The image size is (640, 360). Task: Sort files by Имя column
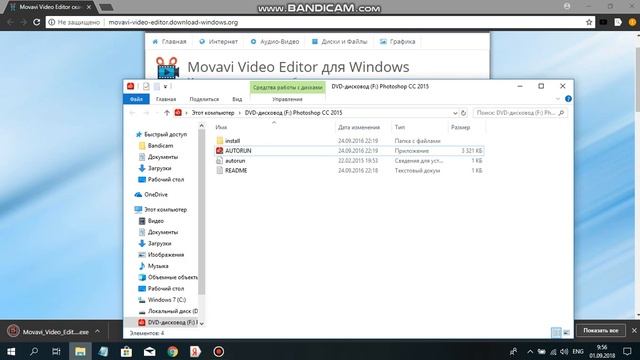221,127
